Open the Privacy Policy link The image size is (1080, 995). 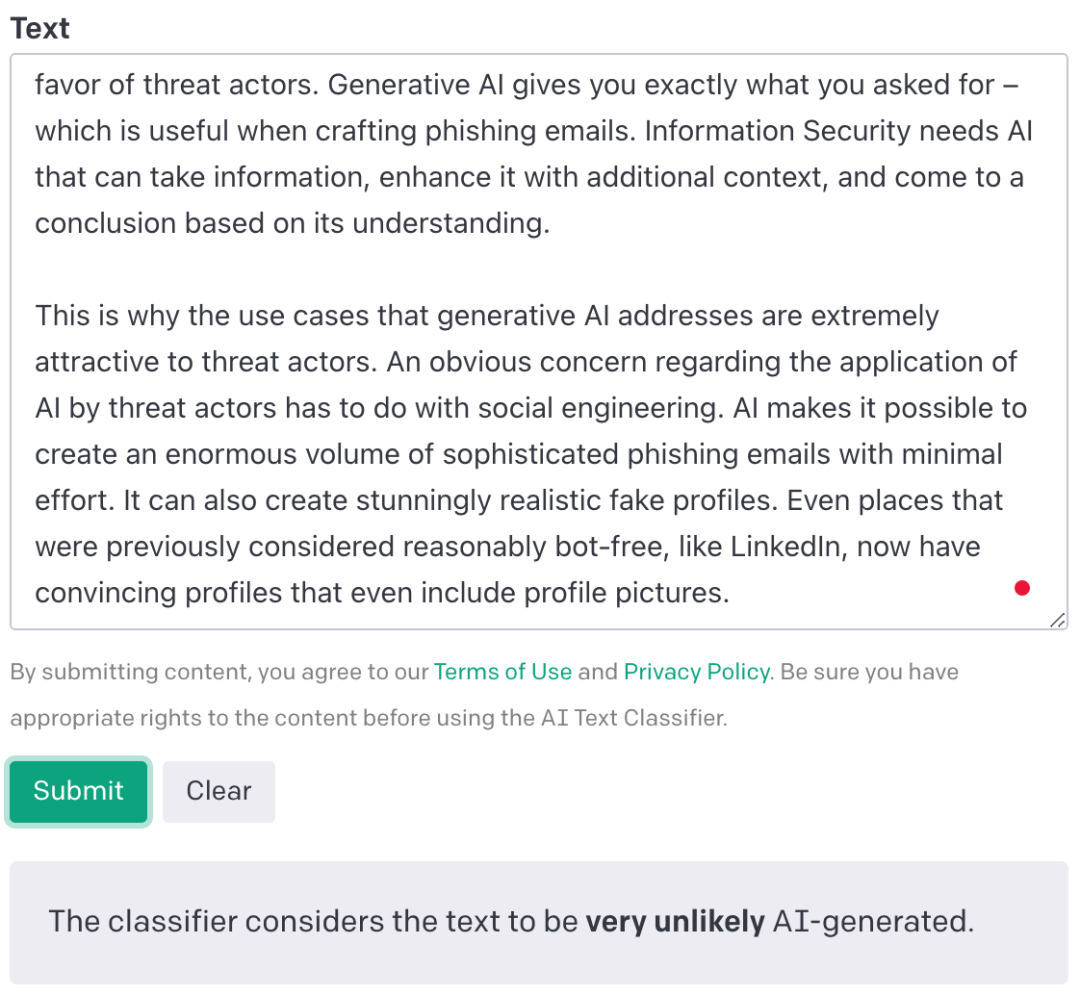[696, 672]
